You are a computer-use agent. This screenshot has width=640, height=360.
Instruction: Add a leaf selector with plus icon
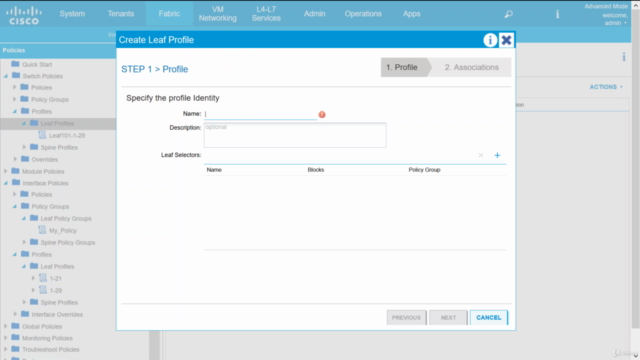(x=497, y=155)
